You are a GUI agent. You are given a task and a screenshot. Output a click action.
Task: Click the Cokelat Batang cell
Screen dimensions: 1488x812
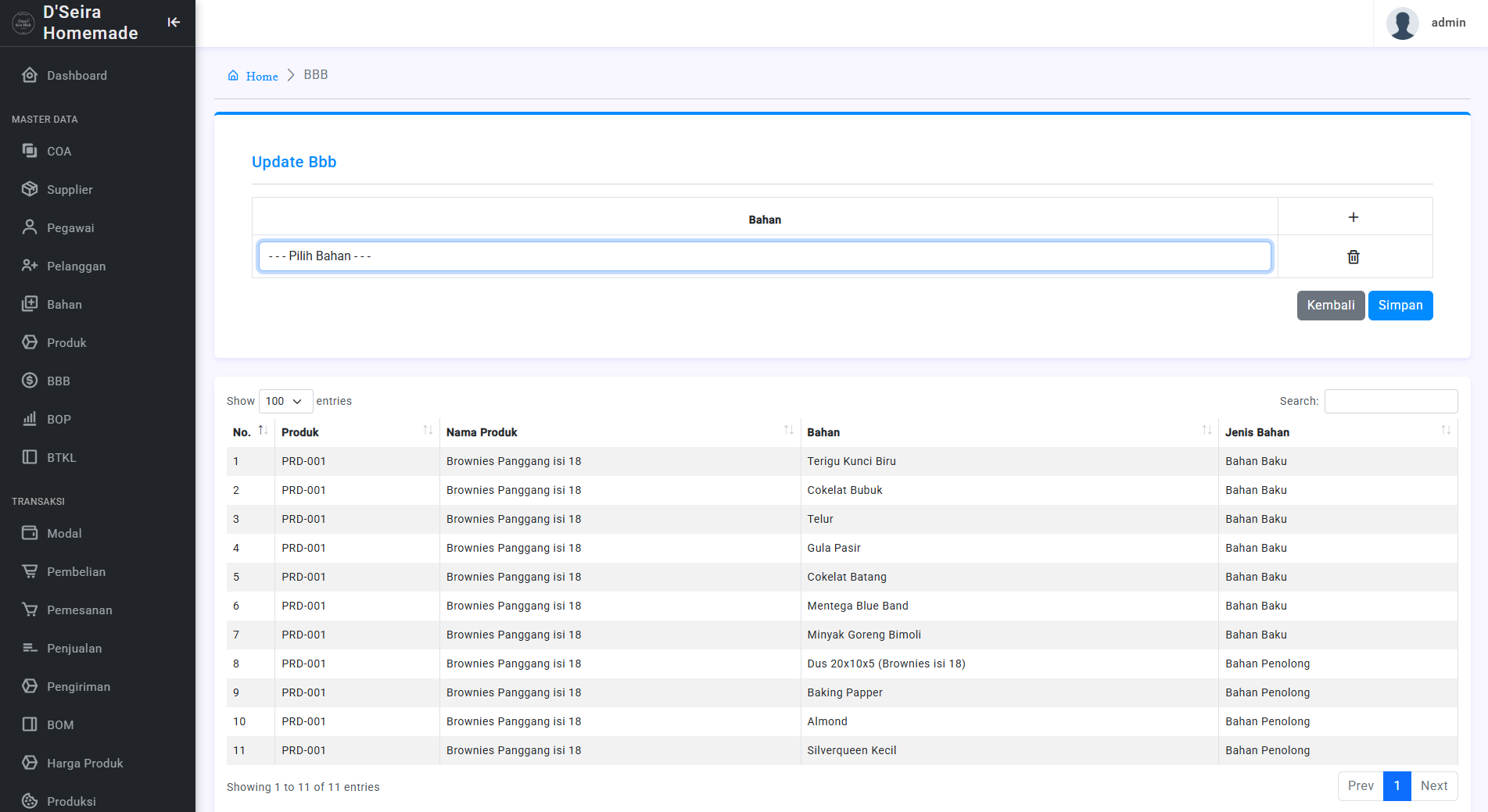pyautogui.click(x=1009, y=577)
